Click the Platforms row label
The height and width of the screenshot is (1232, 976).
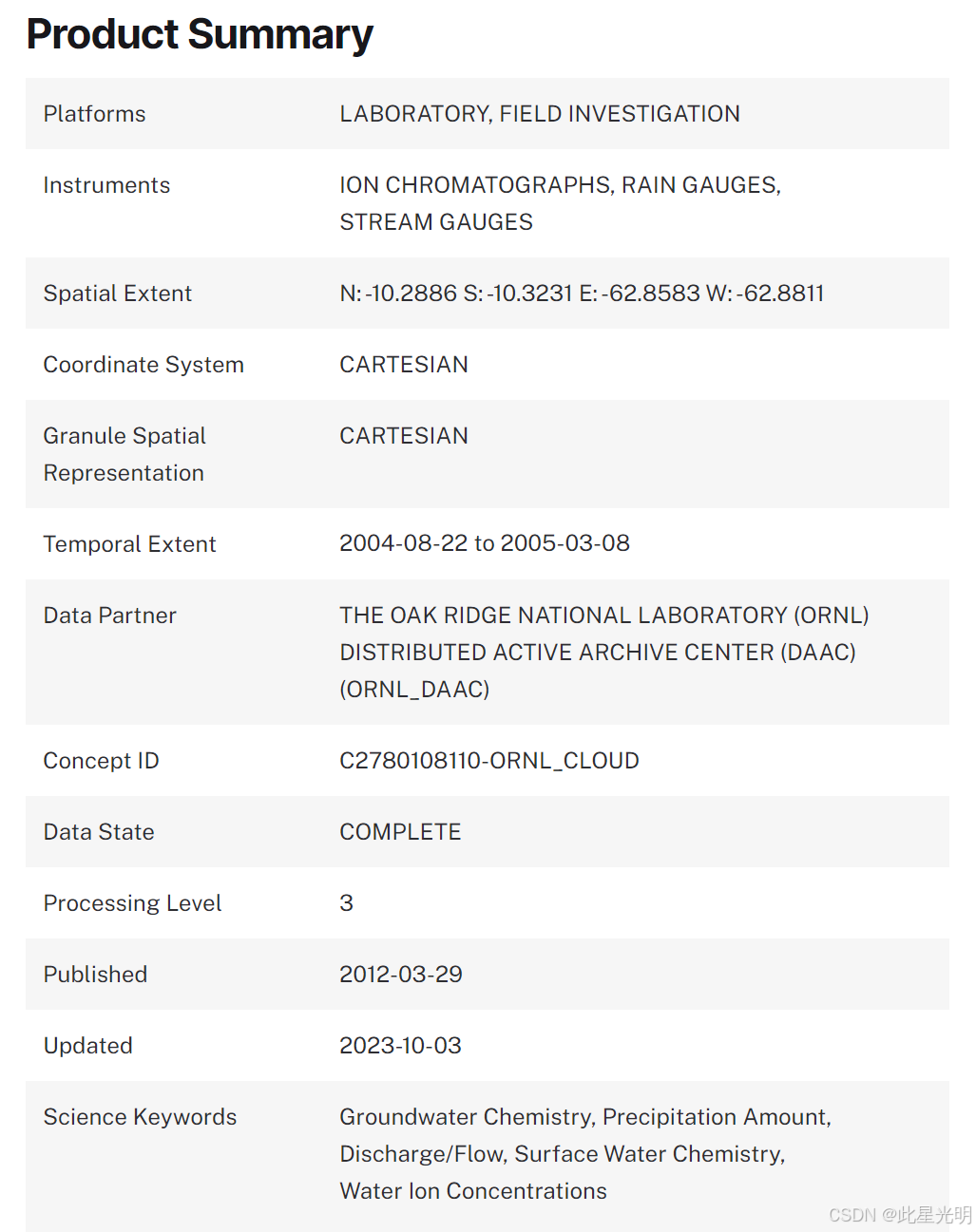(95, 114)
